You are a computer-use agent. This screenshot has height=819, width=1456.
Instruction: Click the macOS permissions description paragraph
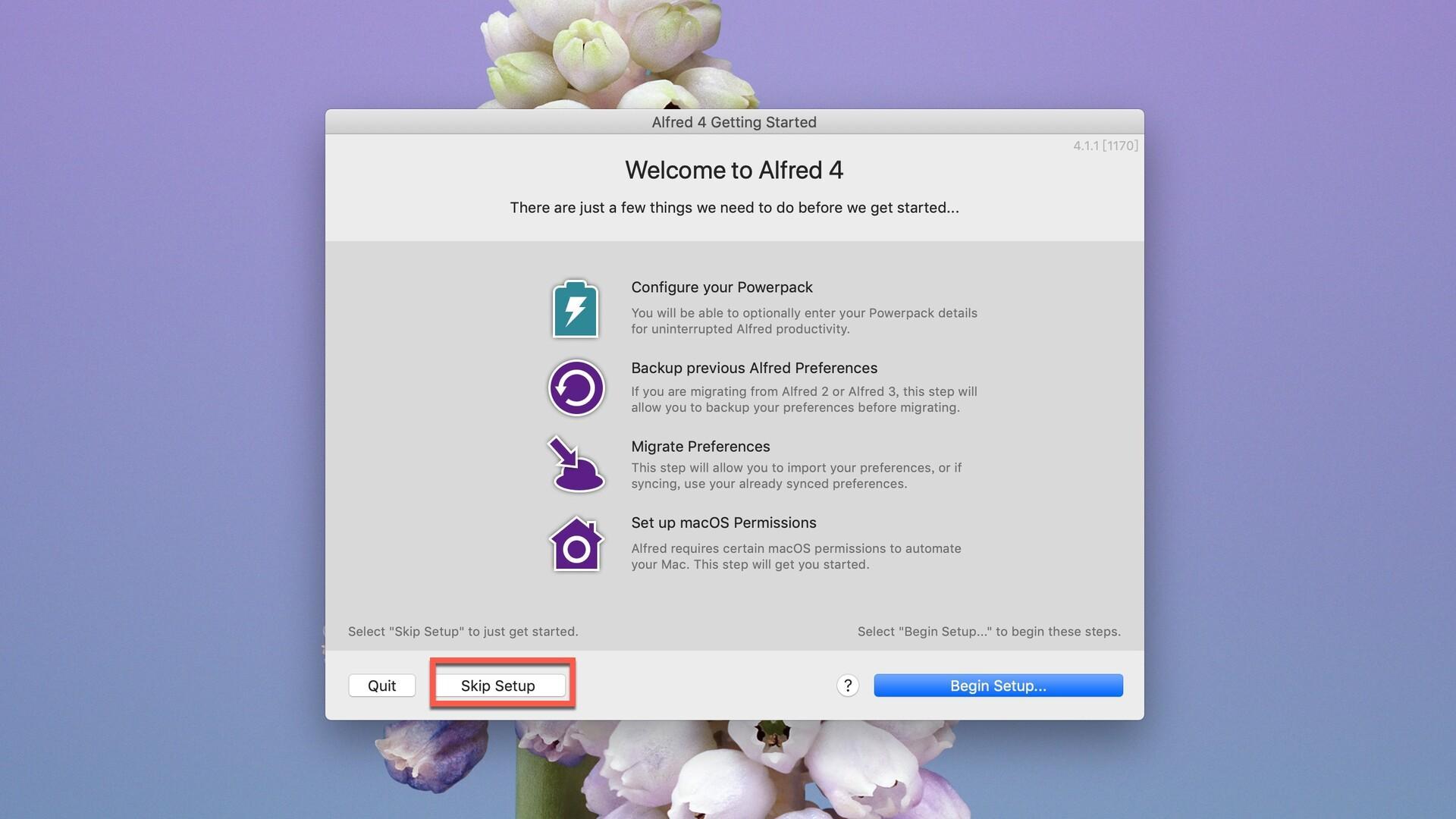[795, 556]
